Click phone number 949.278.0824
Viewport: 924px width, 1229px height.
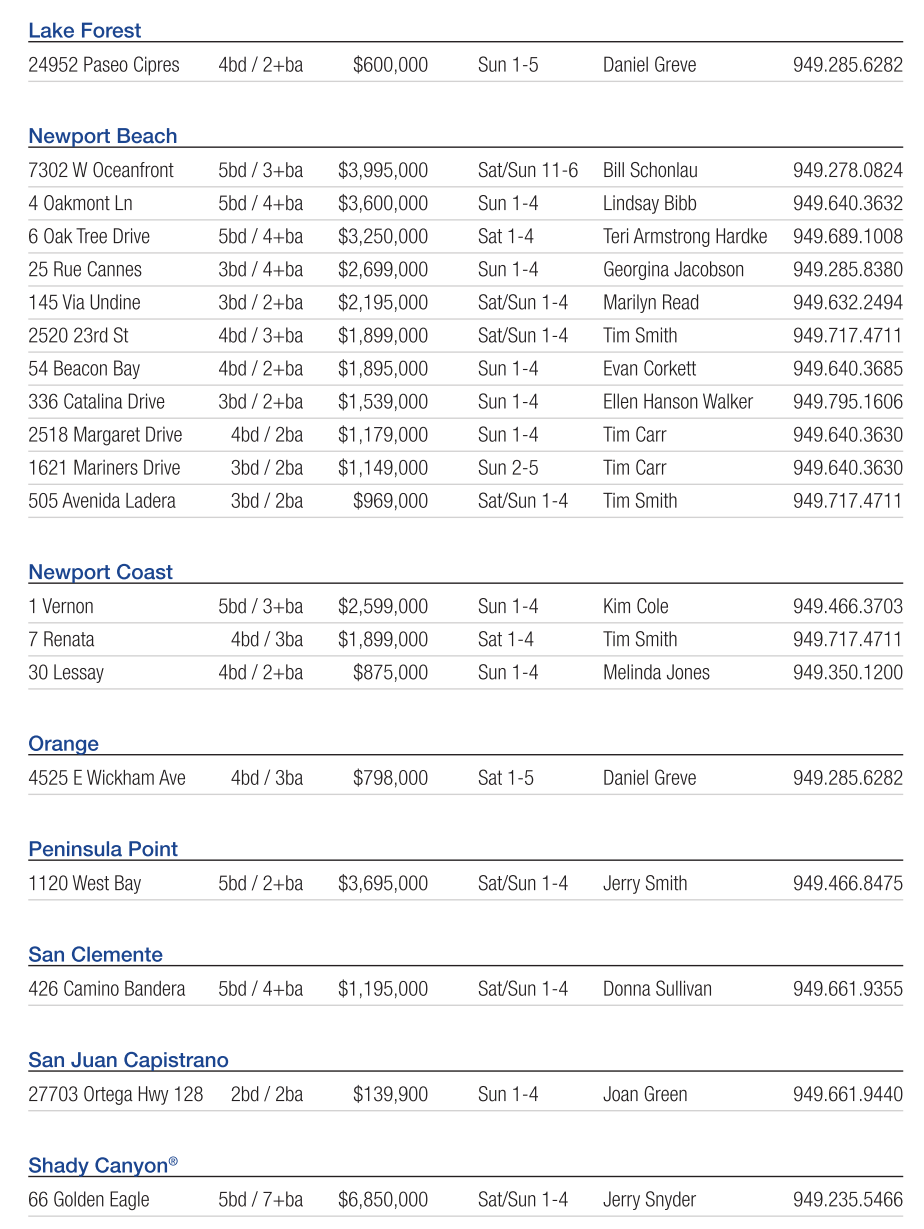tap(847, 170)
